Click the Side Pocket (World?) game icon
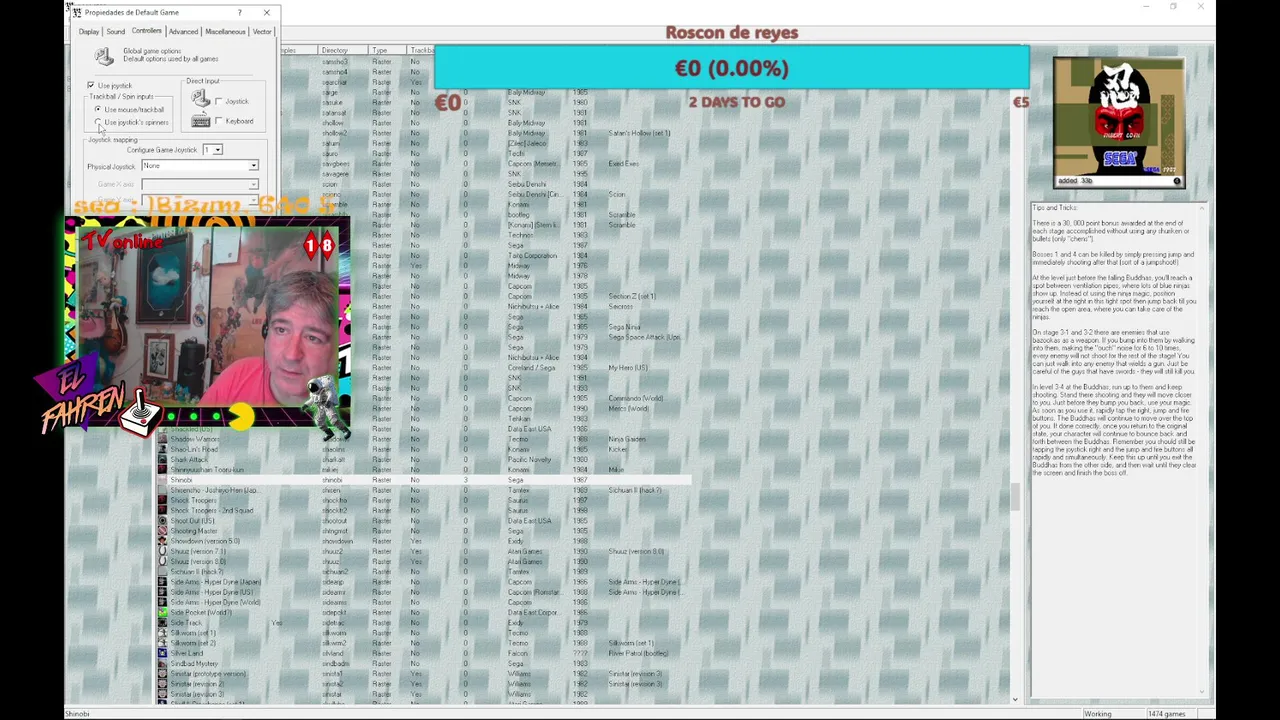 [x=162, y=612]
